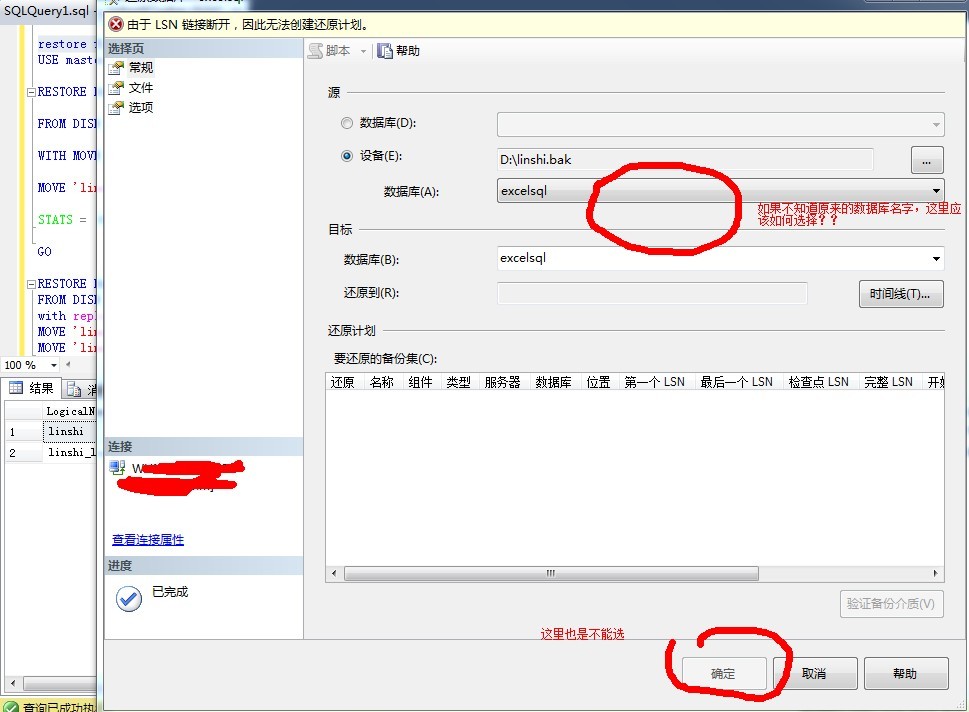Viewport: 969px width, 712px height.
Task: Select the 数据库(D) source radio button
Action: (347, 124)
